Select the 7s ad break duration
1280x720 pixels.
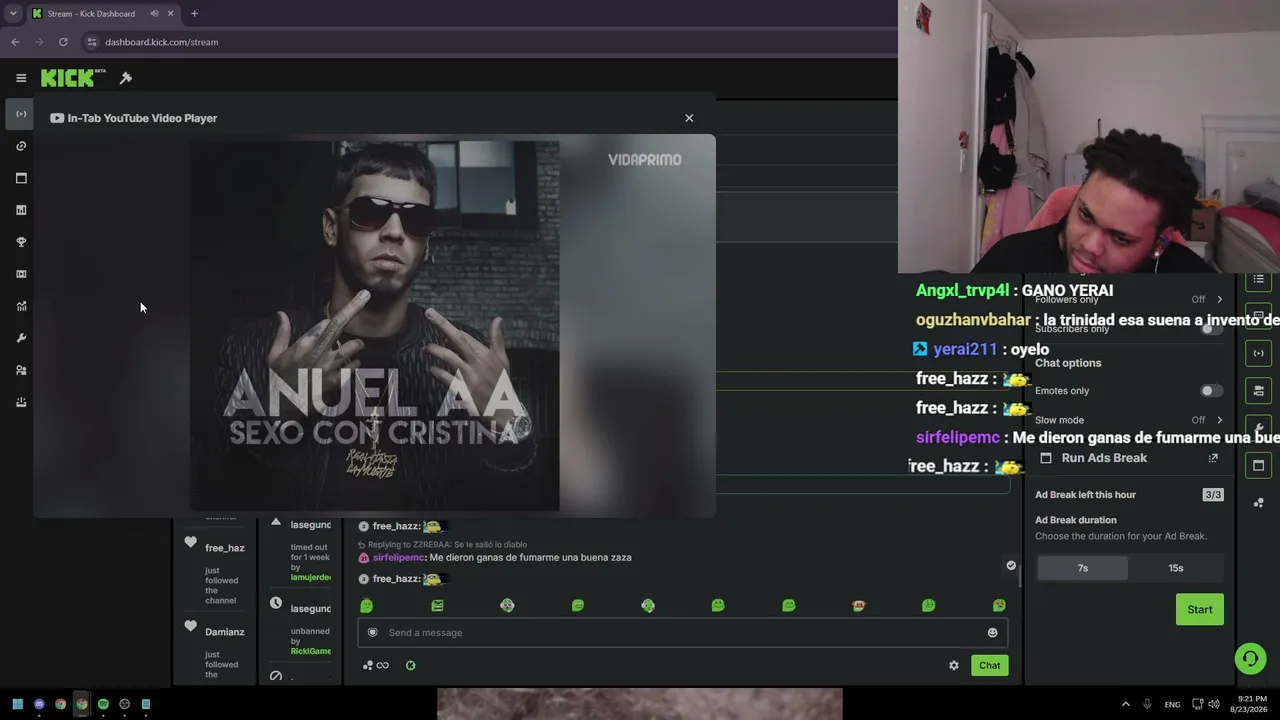tap(1082, 568)
